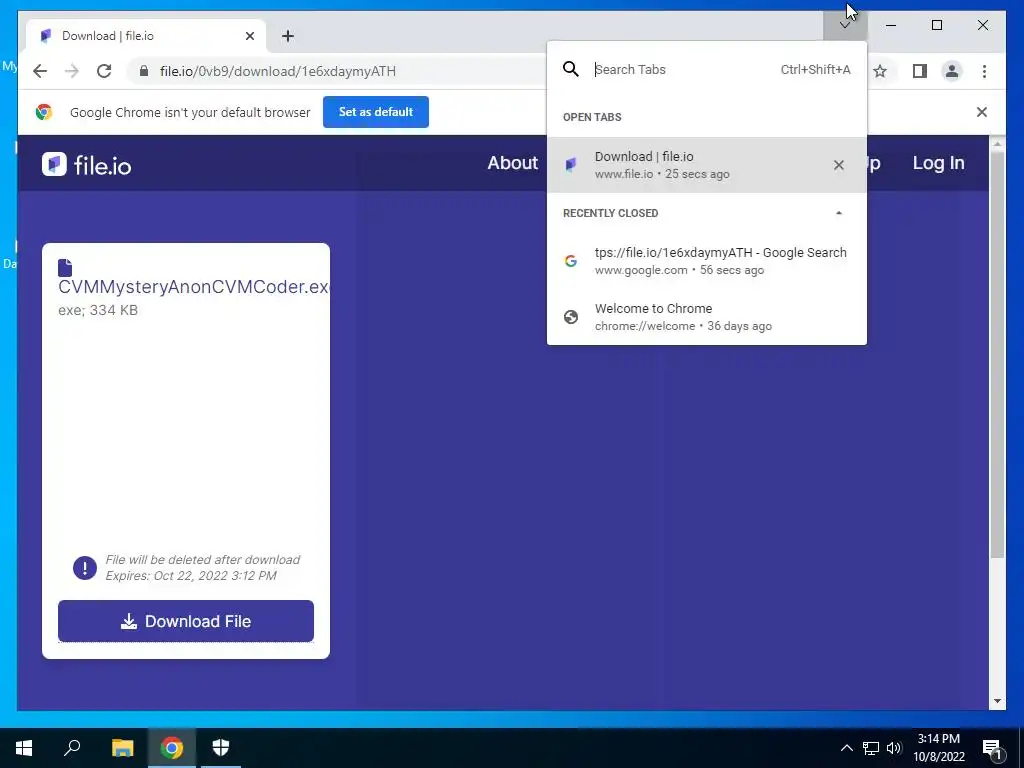
Task: Click the browser Forward arrow
Action: (x=72, y=71)
